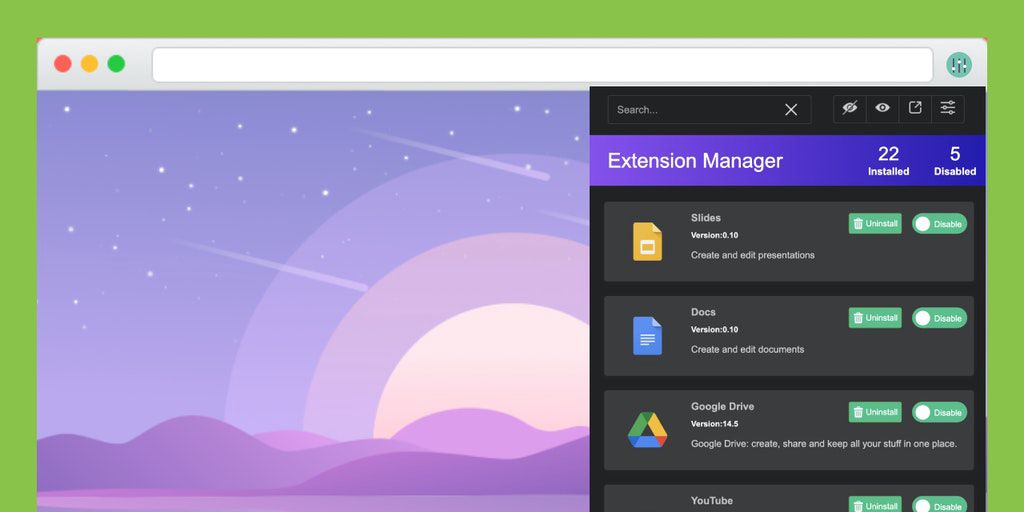The width and height of the screenshot is (1024, 512).
Task: Open the manager in a new window
Action: click(x=915, y=108)
